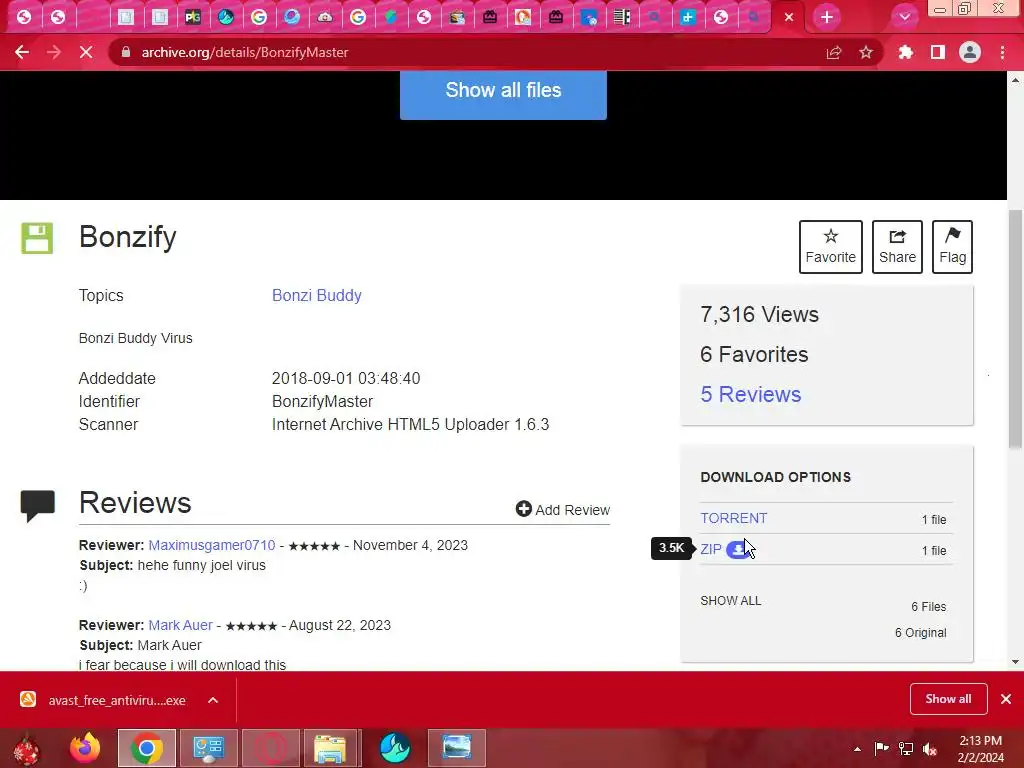Click Show all downloads button
This screenshot has width=1024, height=768.
click(948, 699)
